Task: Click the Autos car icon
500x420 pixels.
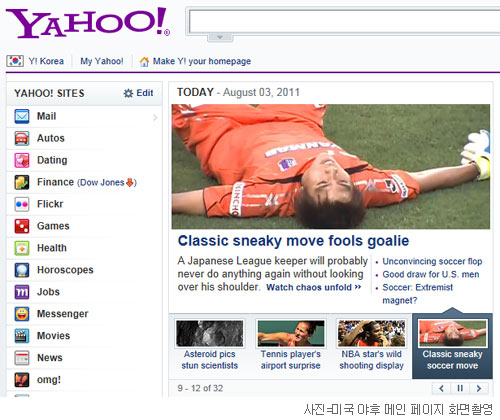Action: 22,138
